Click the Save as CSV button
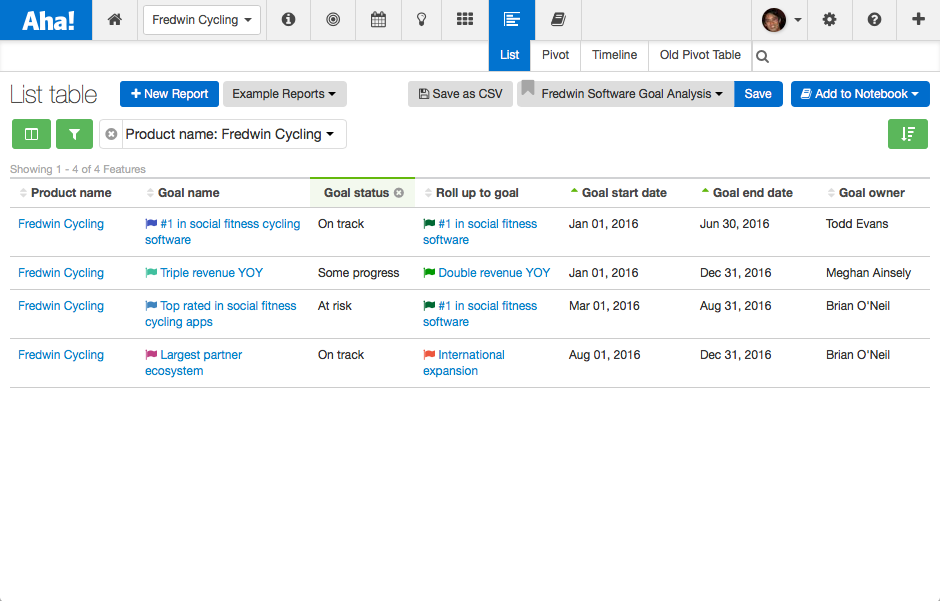The width and height of the screenshot is (940, 601). 460,94
